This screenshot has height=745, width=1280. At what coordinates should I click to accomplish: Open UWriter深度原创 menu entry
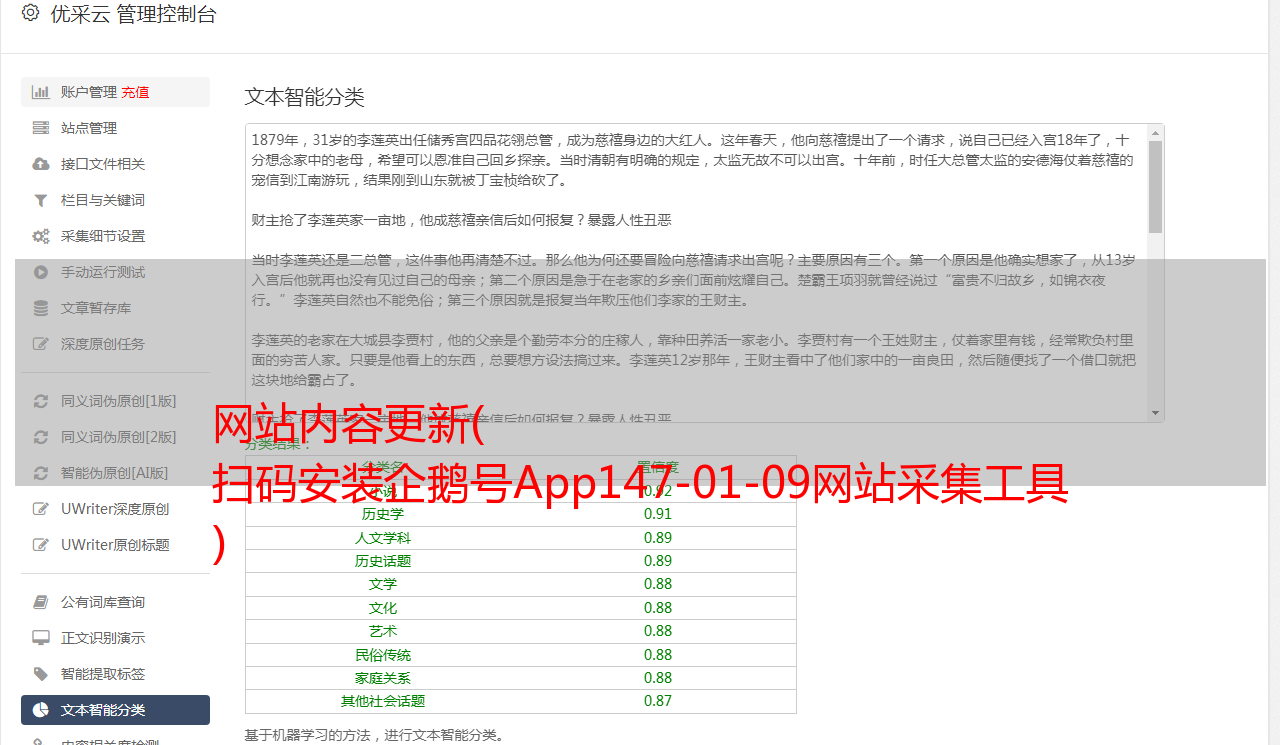click(x=115, y=509)
